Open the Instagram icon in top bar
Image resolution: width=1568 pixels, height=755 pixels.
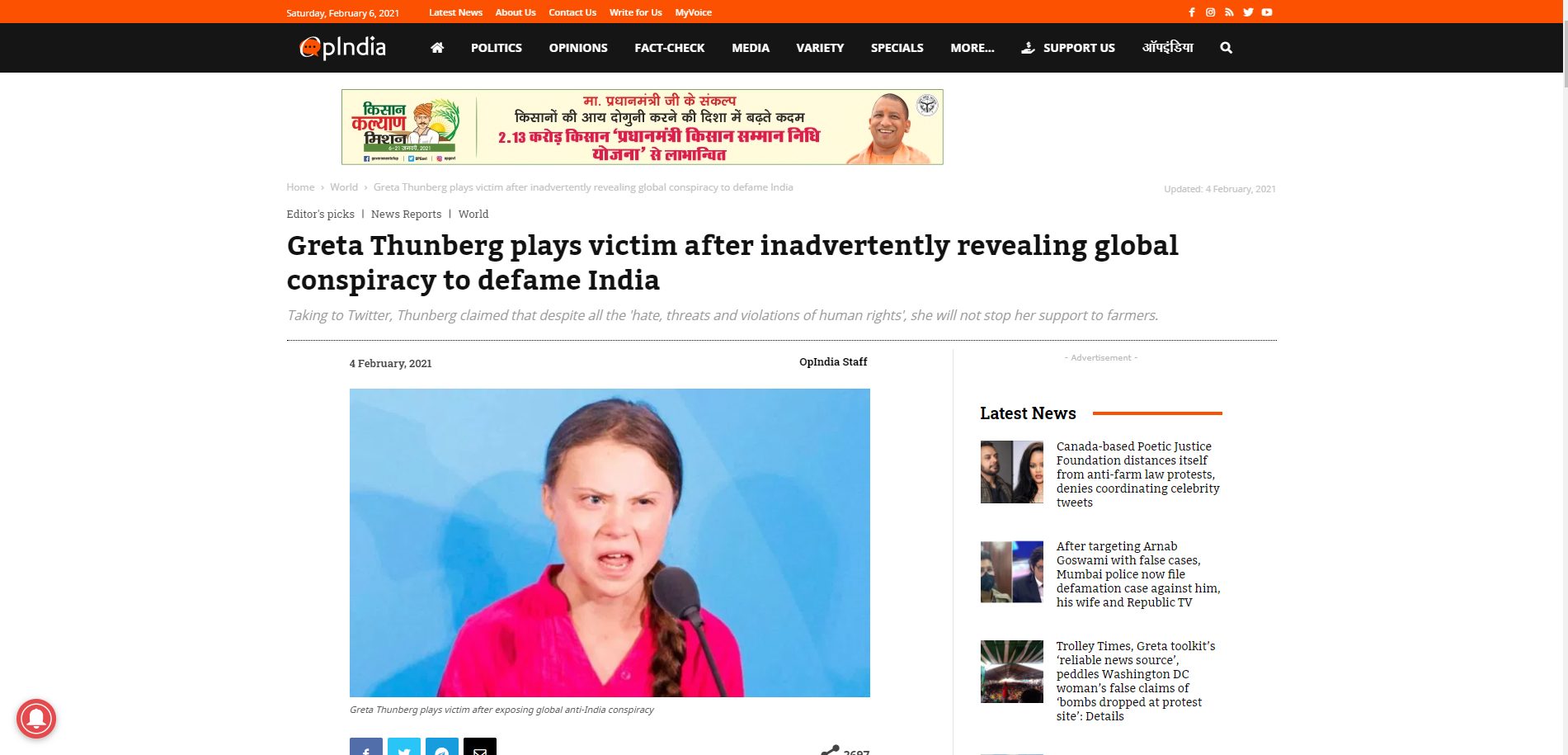[x=1210, y=12]
